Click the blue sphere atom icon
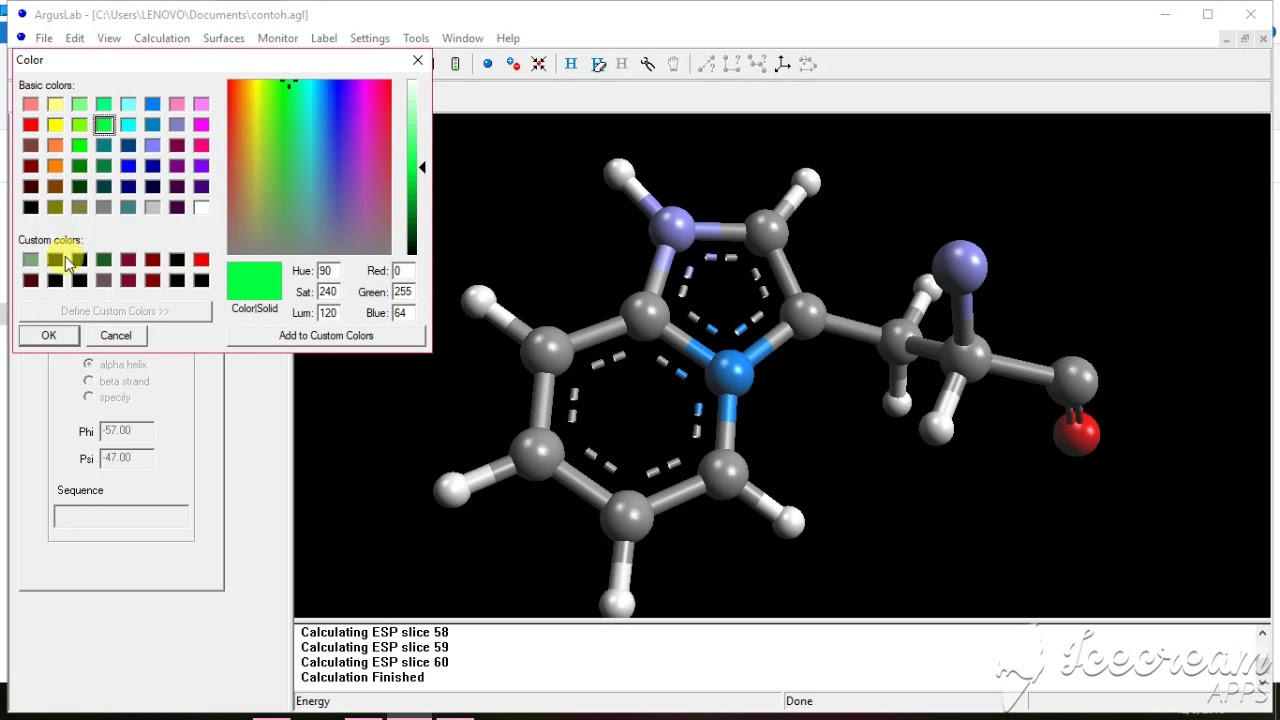The height and width of the screenshot is (720, 1280). (488, 64)
